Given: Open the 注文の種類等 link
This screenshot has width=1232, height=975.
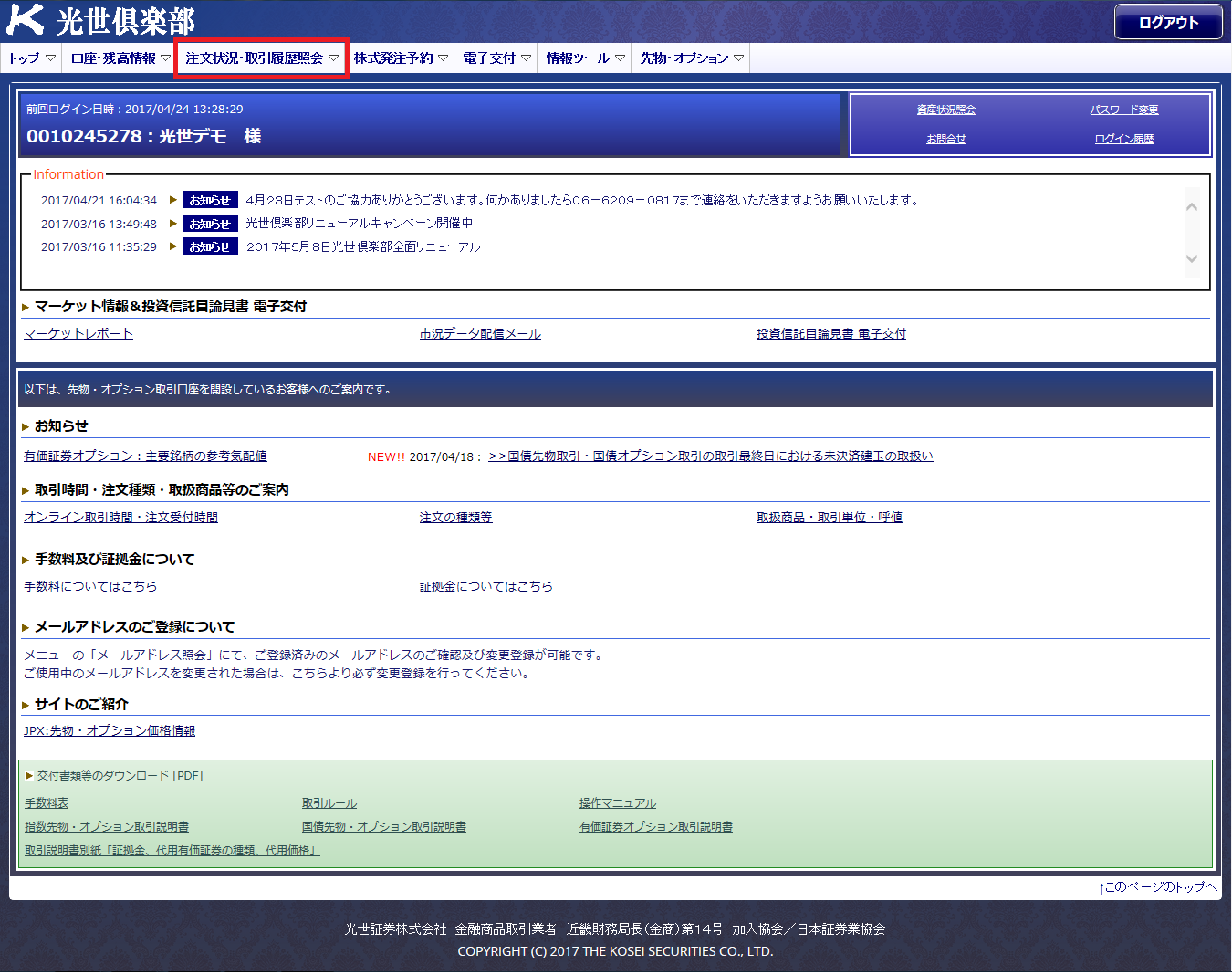Looking at the screenshot, I should tap(455, 517).
